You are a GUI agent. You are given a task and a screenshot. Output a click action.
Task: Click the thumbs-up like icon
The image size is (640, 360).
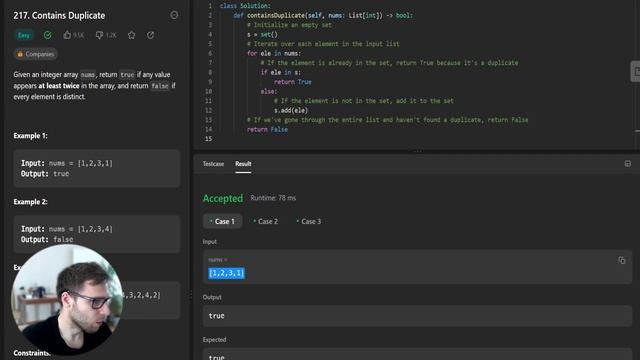coord(67,35)
